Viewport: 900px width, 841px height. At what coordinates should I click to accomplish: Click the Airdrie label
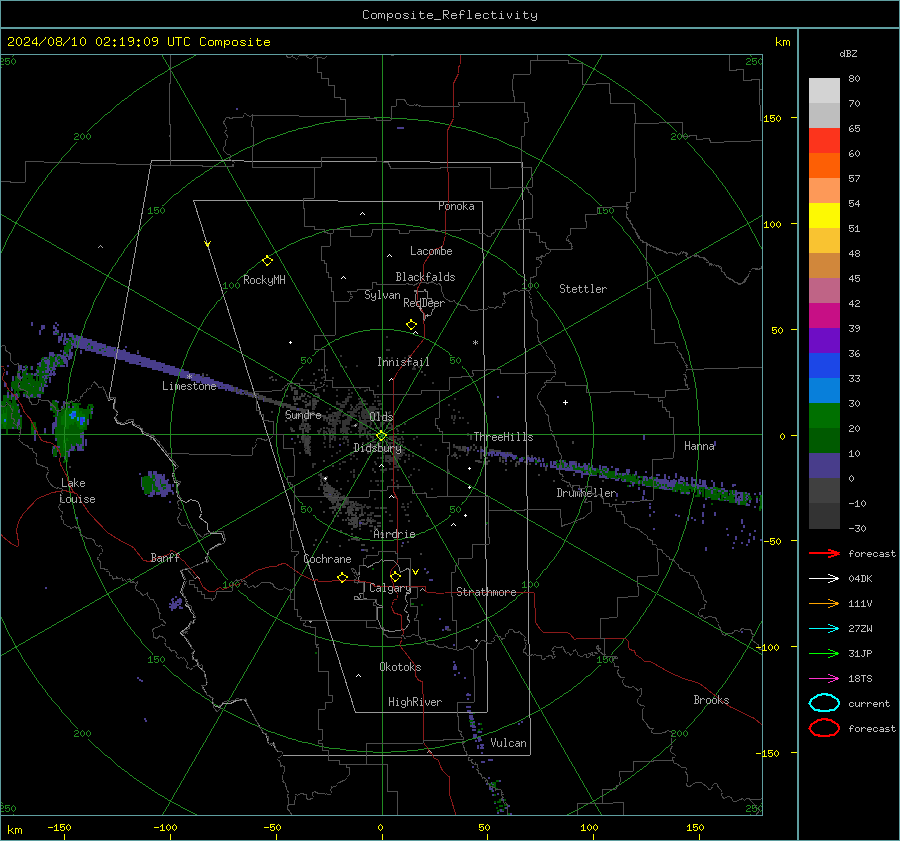click(394, 534)
